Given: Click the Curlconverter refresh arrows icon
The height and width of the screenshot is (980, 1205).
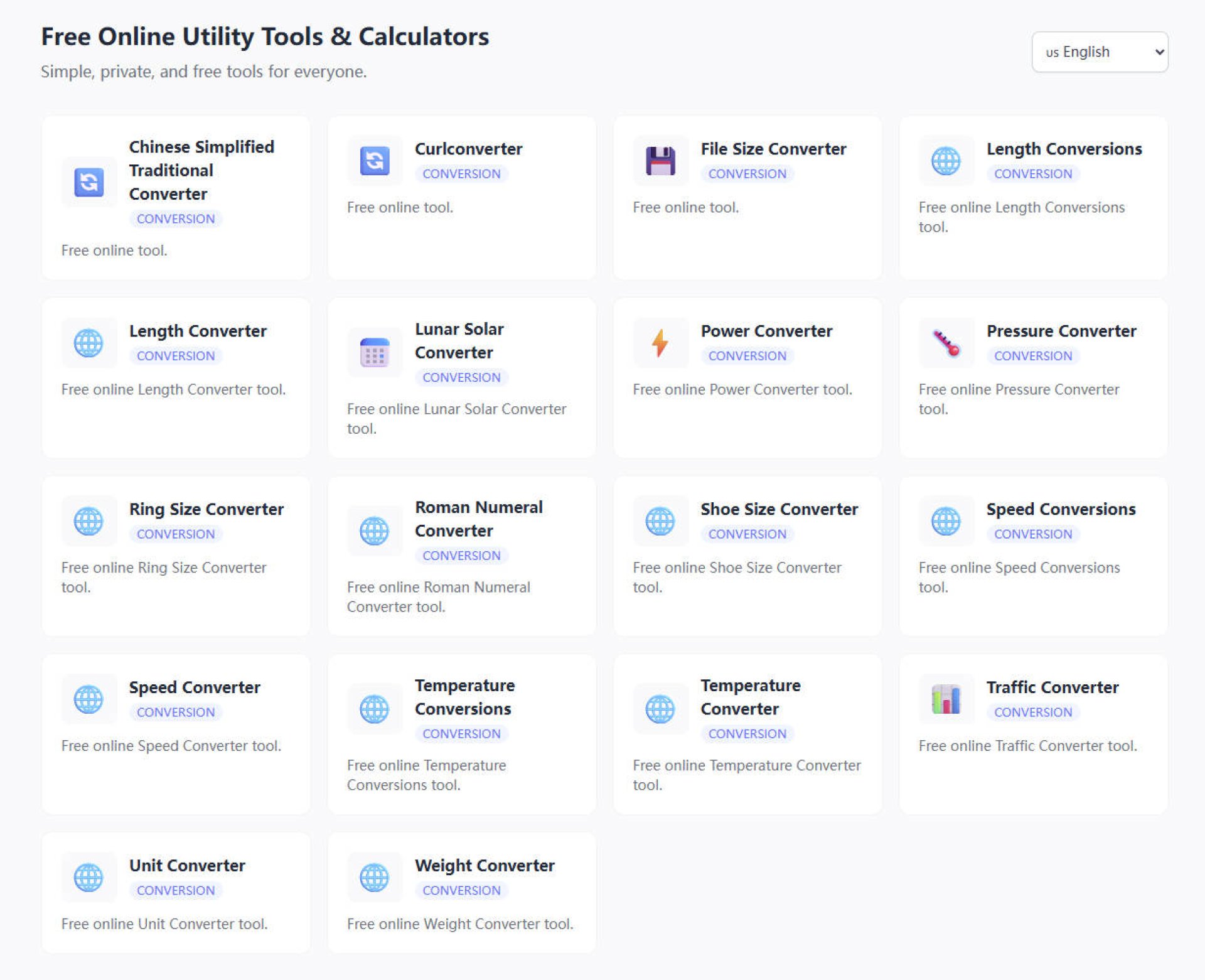Looking at the screenshot, I should point(375,161).
